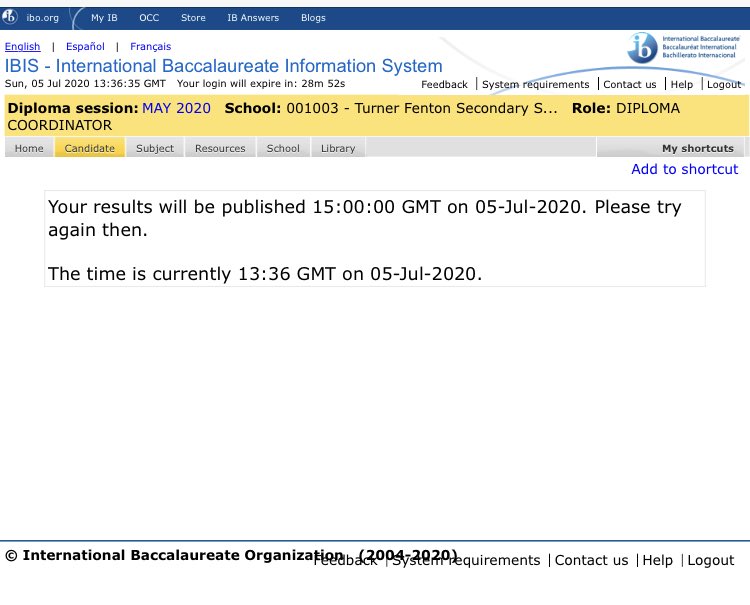Open System requirements link in footer
Image resolution: width=750 pixels, height=605 pixels.
[466, 560]
